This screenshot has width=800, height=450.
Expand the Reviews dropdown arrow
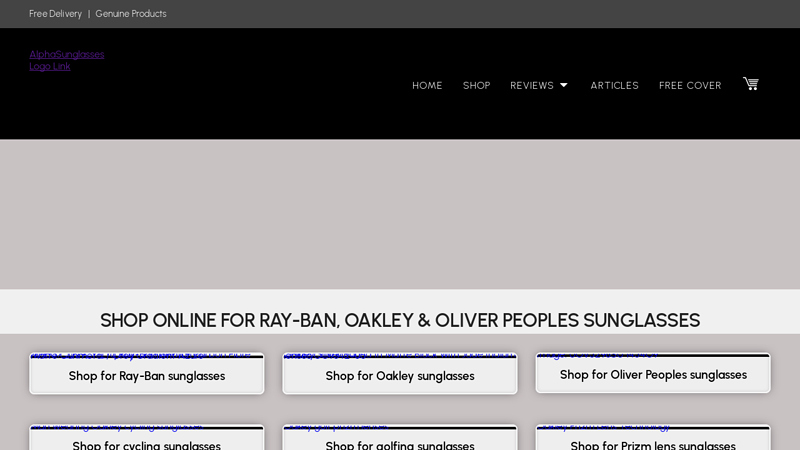(x=564, y=85)
